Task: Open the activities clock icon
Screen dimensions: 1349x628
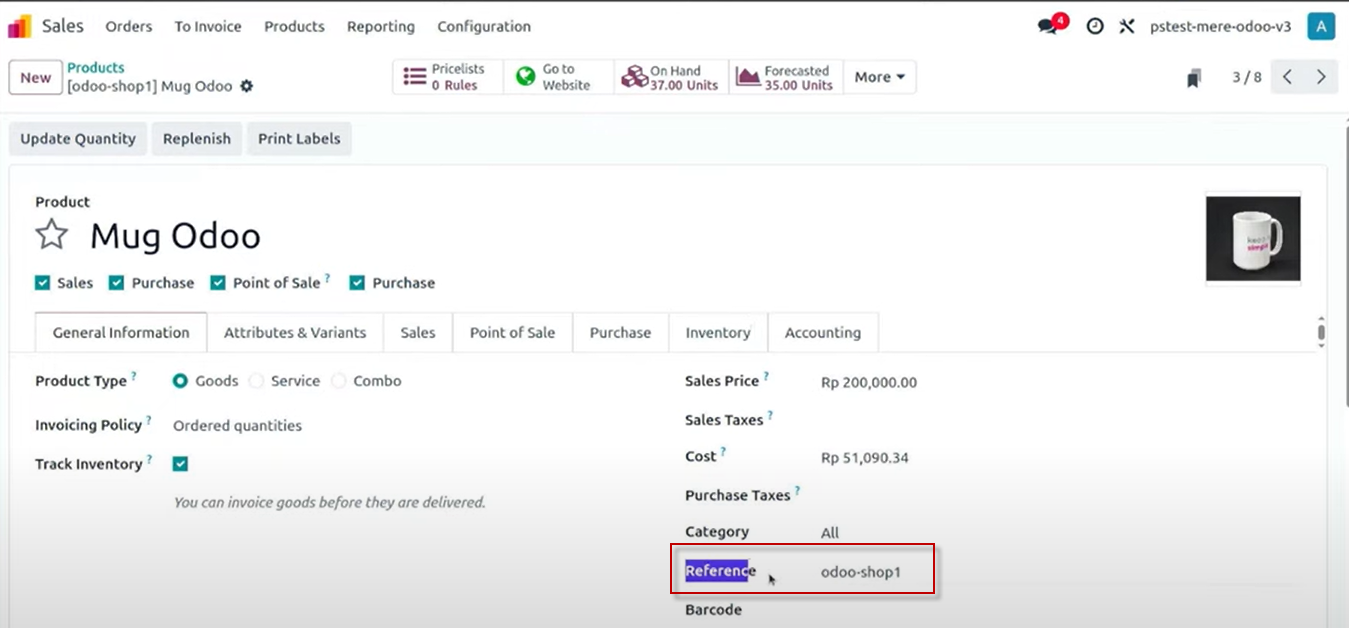Action: [x=1095, y=27]
